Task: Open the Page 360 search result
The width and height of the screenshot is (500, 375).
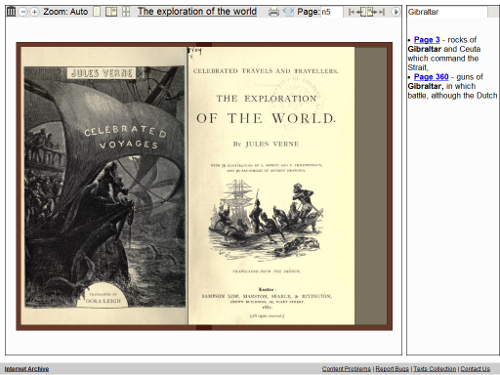Action: tap(431, 77)
